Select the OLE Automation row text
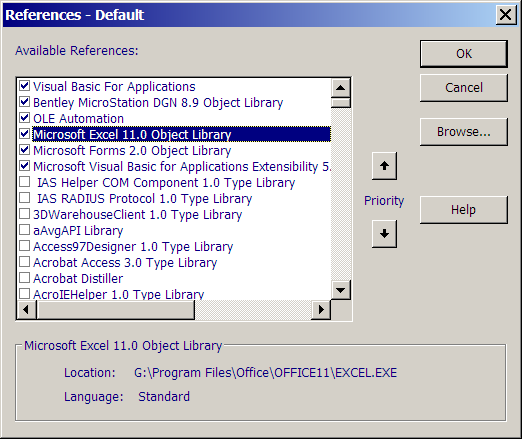The width and height of the screenshot is (522, 439). 78,119
